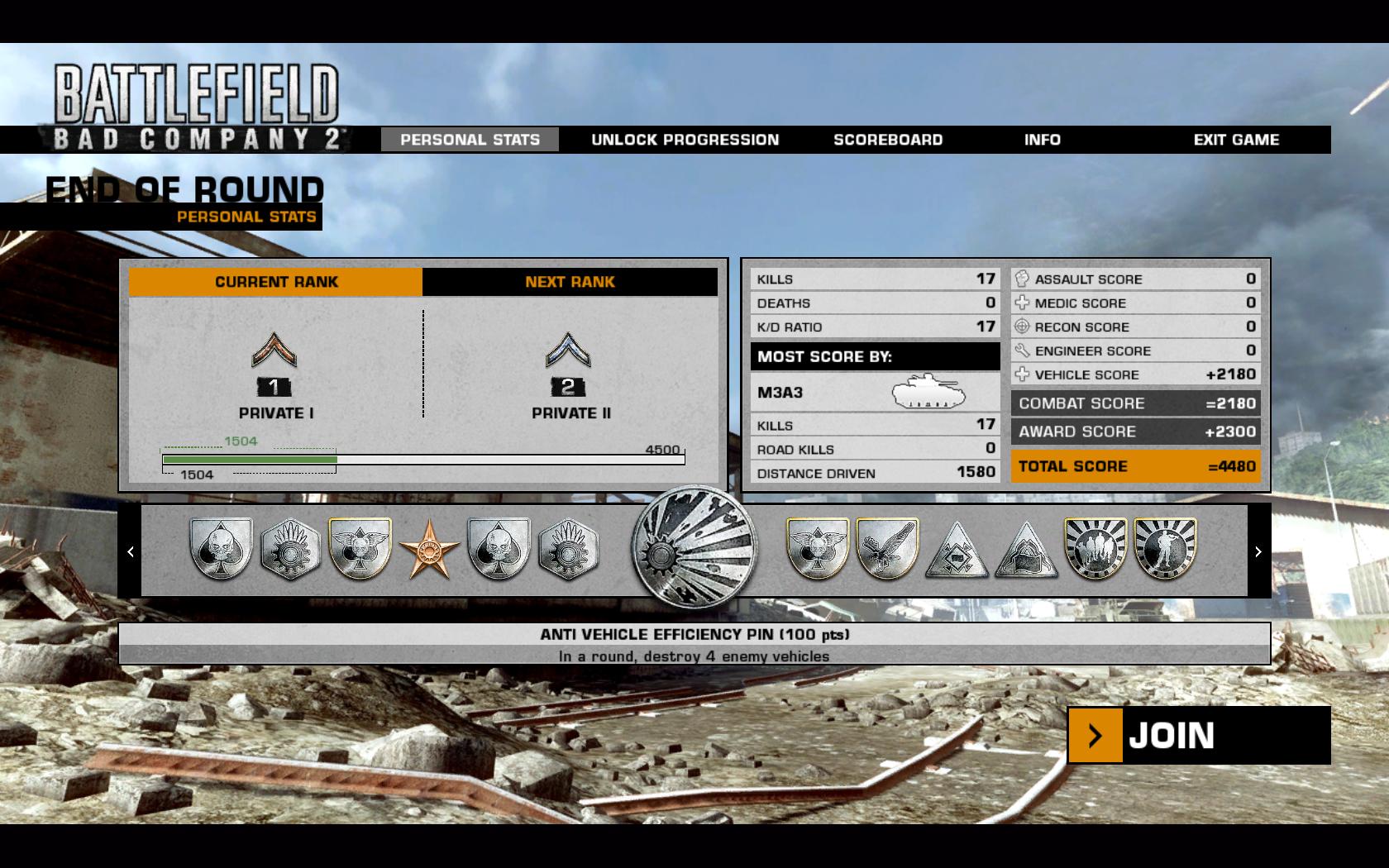Click the Recon Score crosshair icon
The width and height of the screenshot is (1389, 868).
pos(1022,327)
